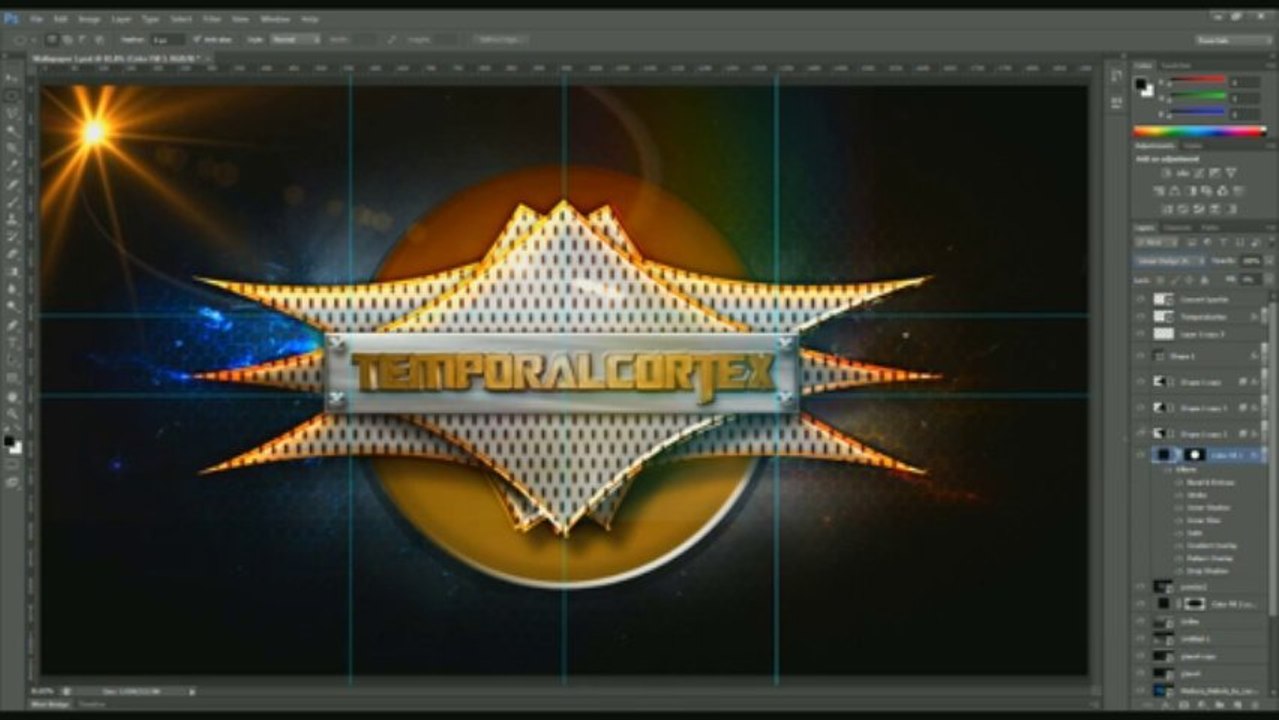
Task: Select the Brush tool
Action: coord(13,201)
